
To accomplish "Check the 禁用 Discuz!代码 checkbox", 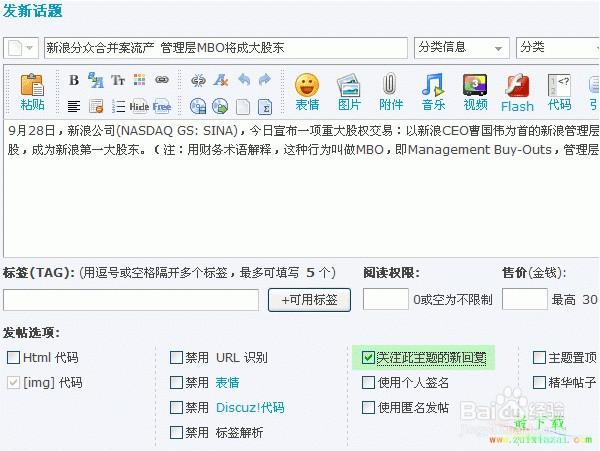I will (x=176, y=407).
